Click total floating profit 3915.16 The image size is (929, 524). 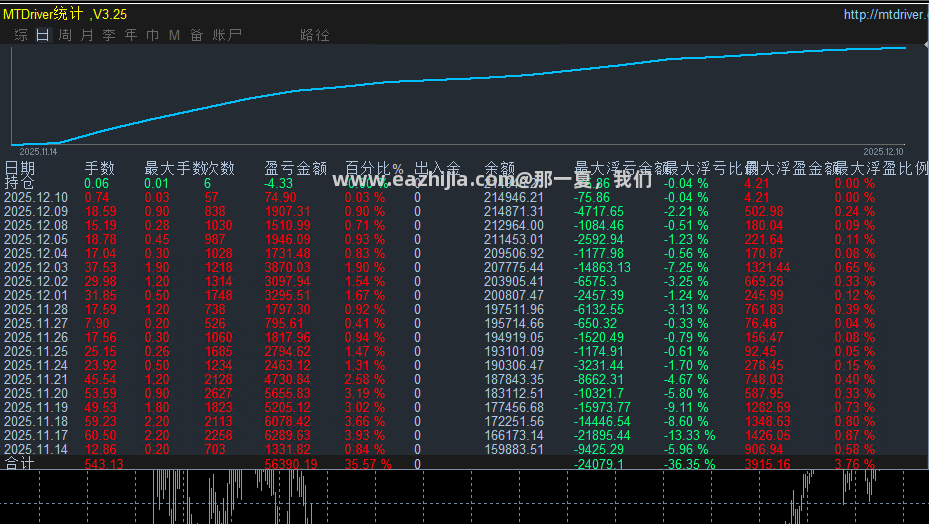pos(768,464)
